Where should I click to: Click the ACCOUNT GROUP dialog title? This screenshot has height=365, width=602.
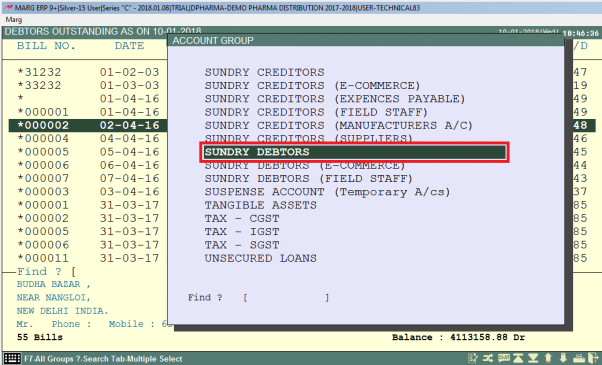213,41
